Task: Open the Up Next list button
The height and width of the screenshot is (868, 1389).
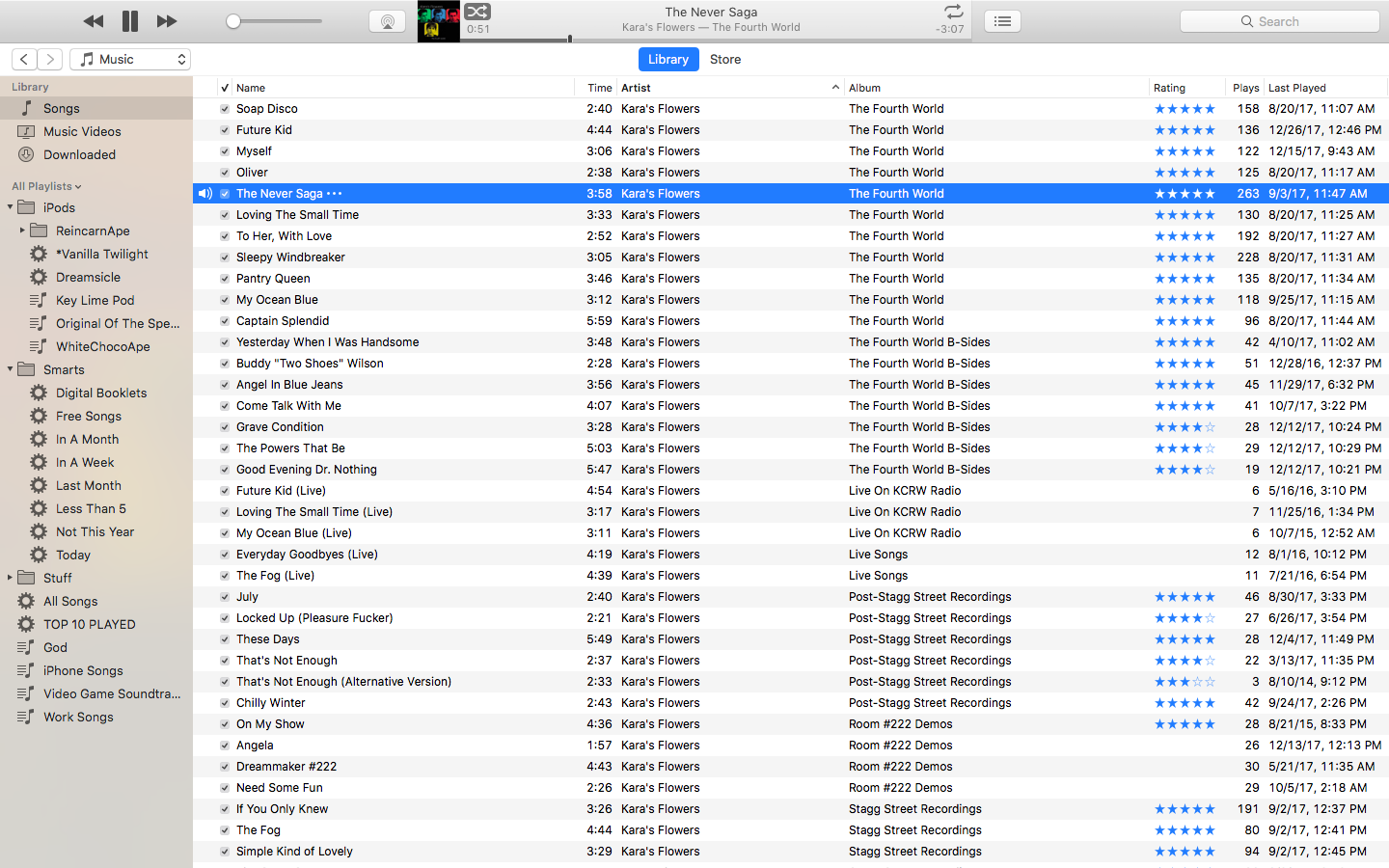Action: point(1002,21)
